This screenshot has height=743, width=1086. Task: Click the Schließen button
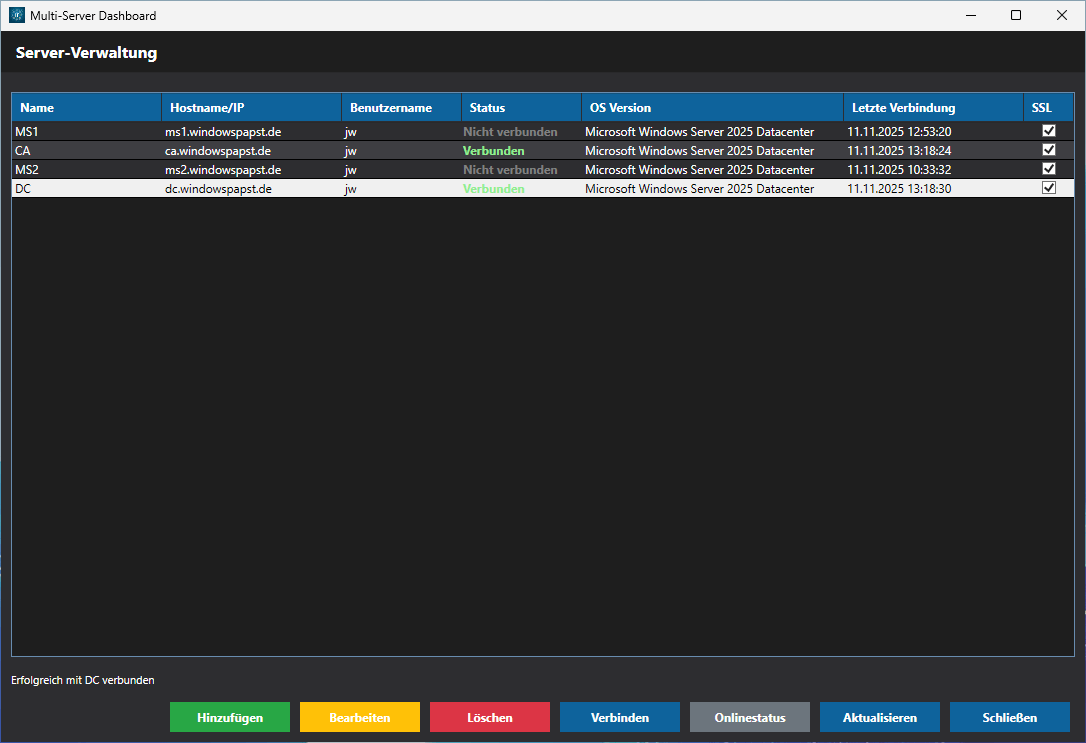[1010, 717]
